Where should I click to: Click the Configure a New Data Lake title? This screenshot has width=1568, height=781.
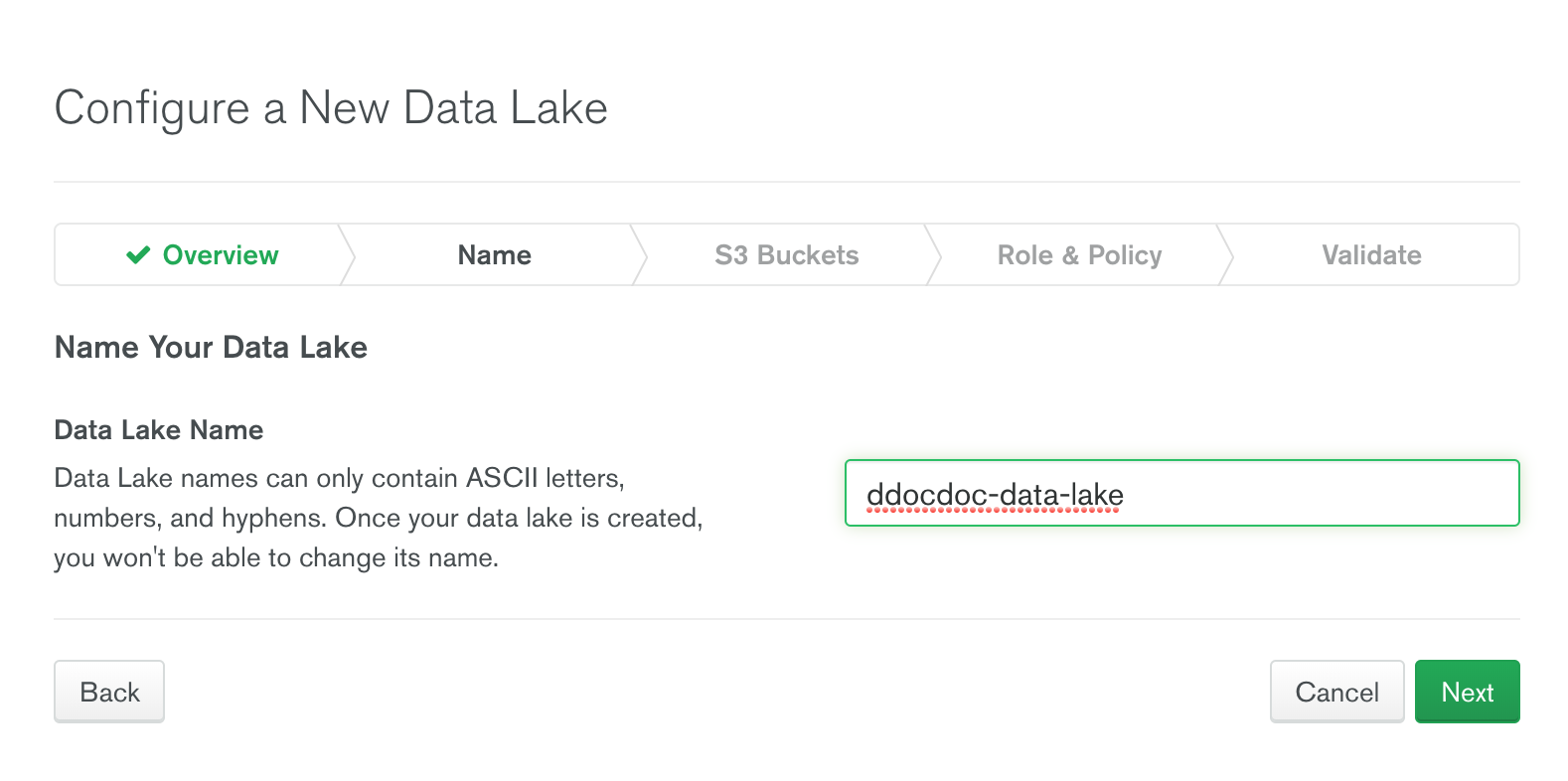coord(331,107)
